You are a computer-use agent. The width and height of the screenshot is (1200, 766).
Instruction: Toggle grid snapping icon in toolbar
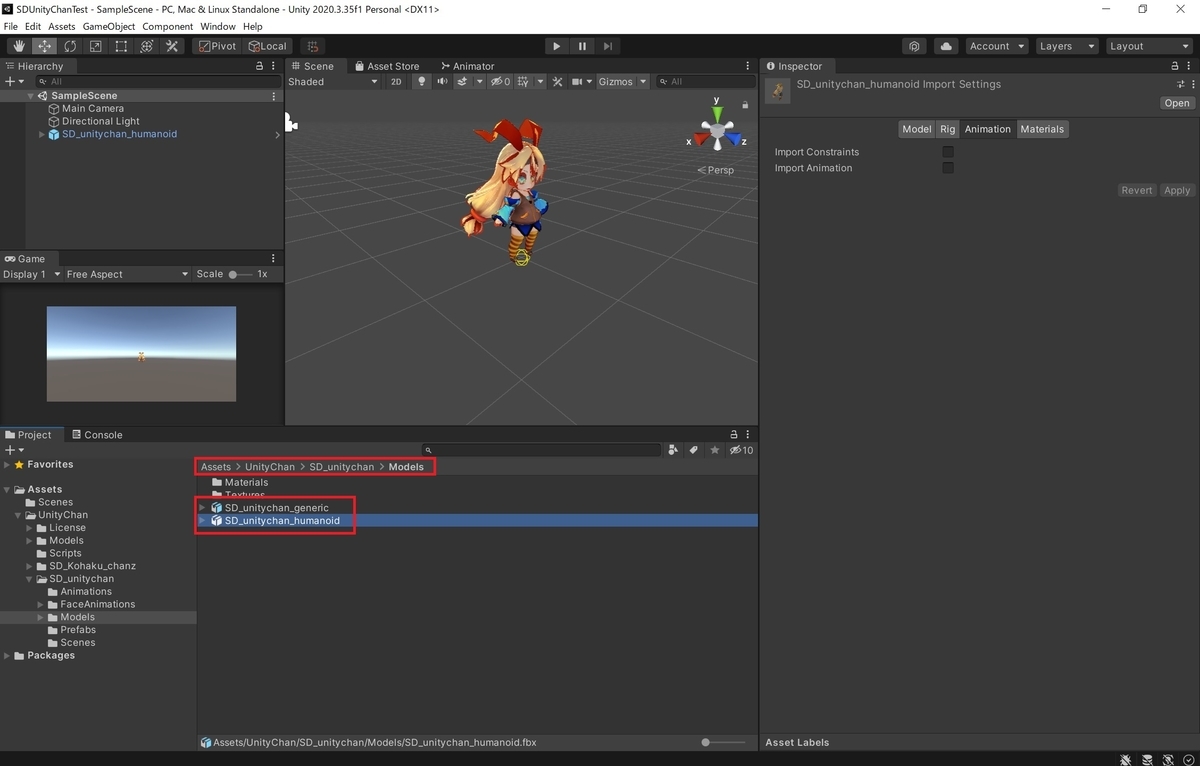click(x=313, y=46)
